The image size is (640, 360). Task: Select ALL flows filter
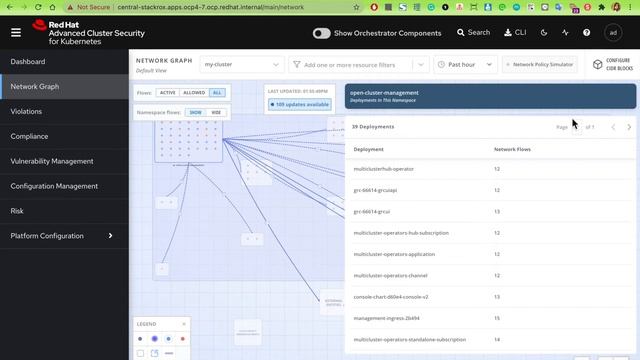pyautogui.click(x=217, y=93)
